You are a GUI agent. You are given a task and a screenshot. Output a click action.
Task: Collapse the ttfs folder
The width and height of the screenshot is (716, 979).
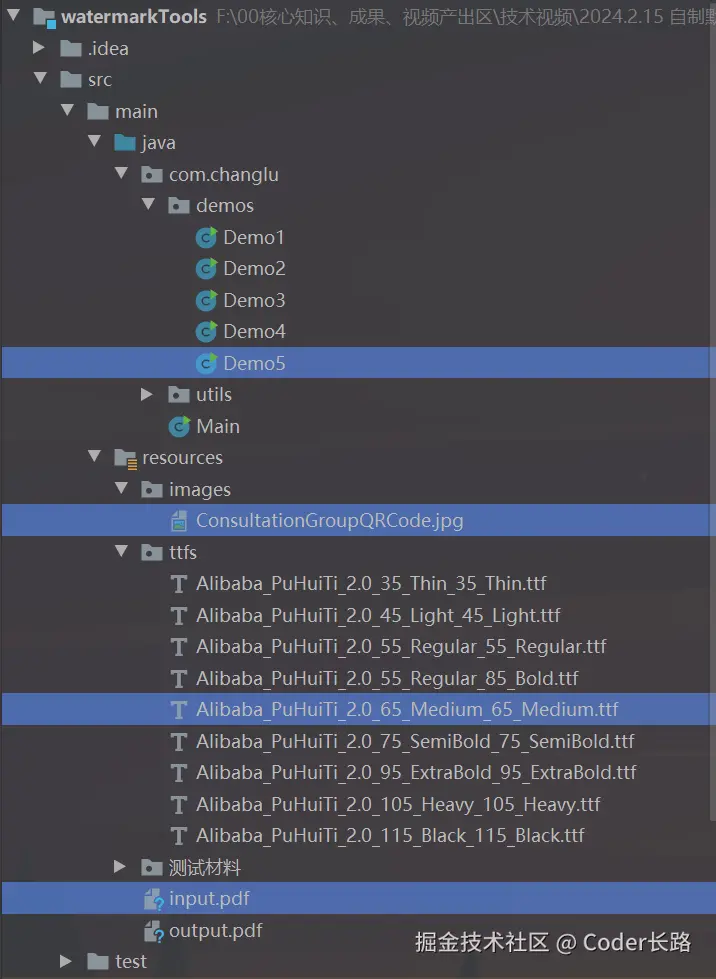[x=121, y=552]
